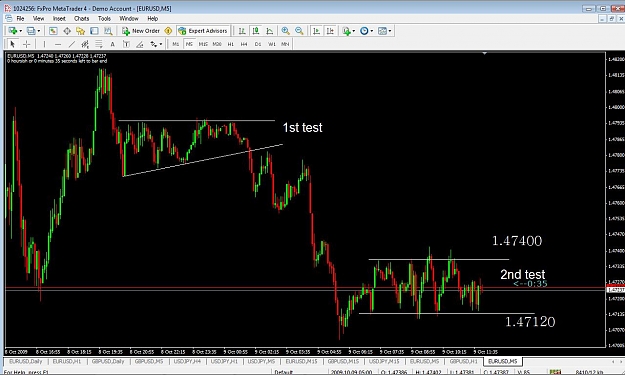Expand the Periods dropdown arrow
The height and width of the screenshot is (375, 625).
(x=371, y=31)
